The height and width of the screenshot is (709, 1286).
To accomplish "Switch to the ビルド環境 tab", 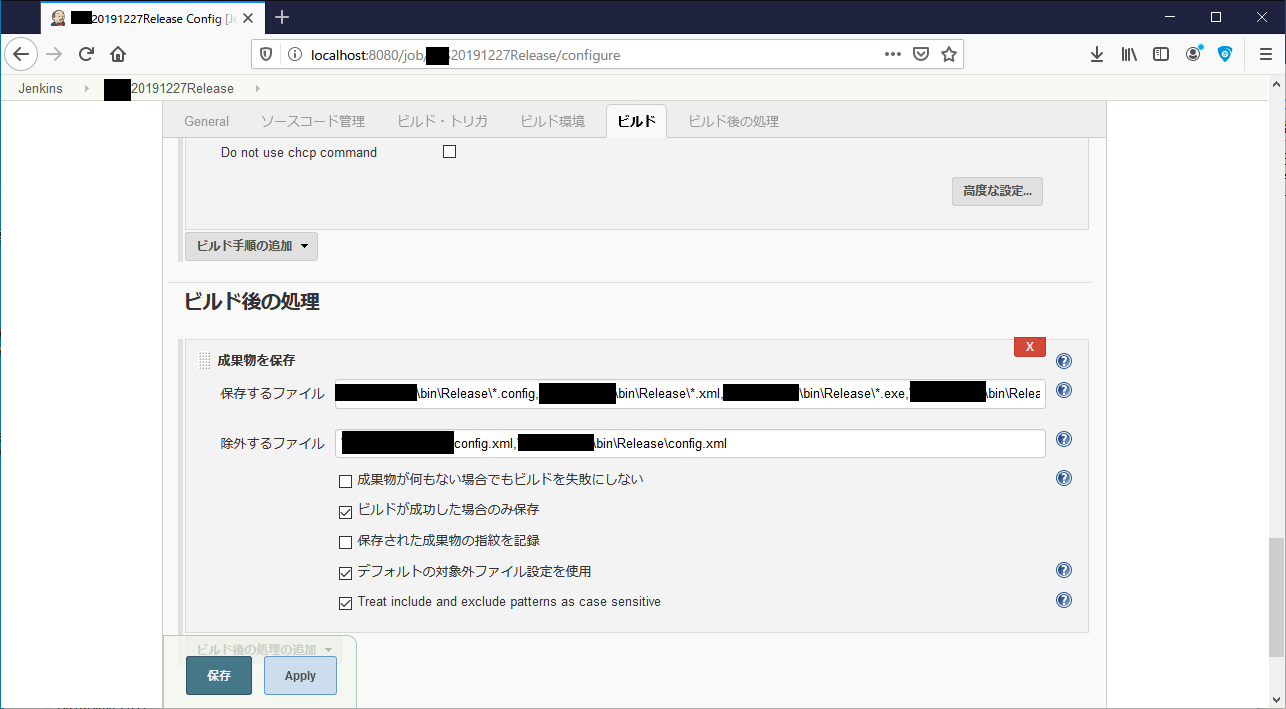I will (x=553, y=121).
